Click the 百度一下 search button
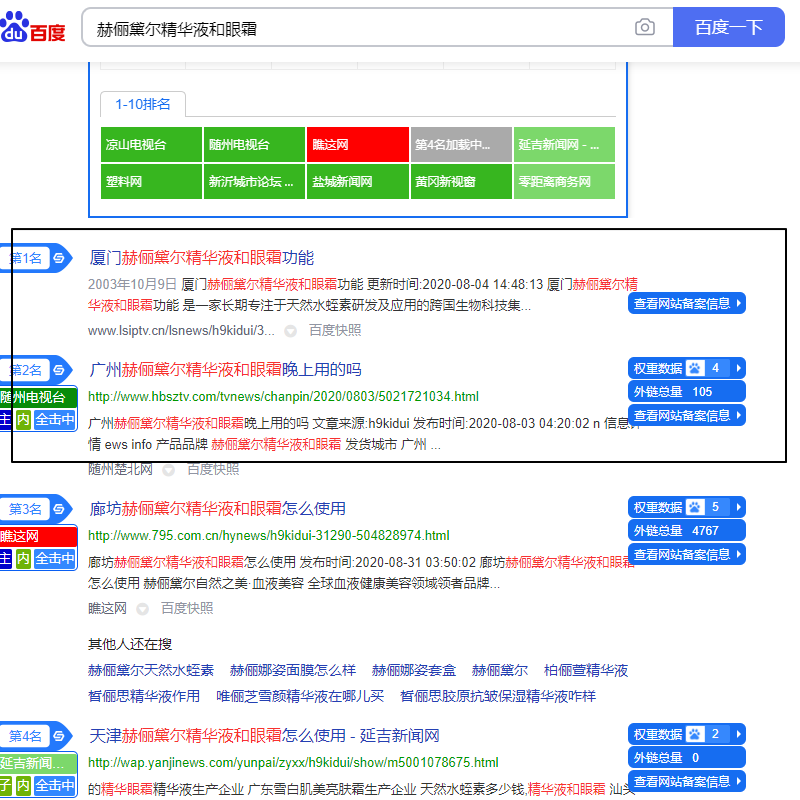 [x=729, y=27]
